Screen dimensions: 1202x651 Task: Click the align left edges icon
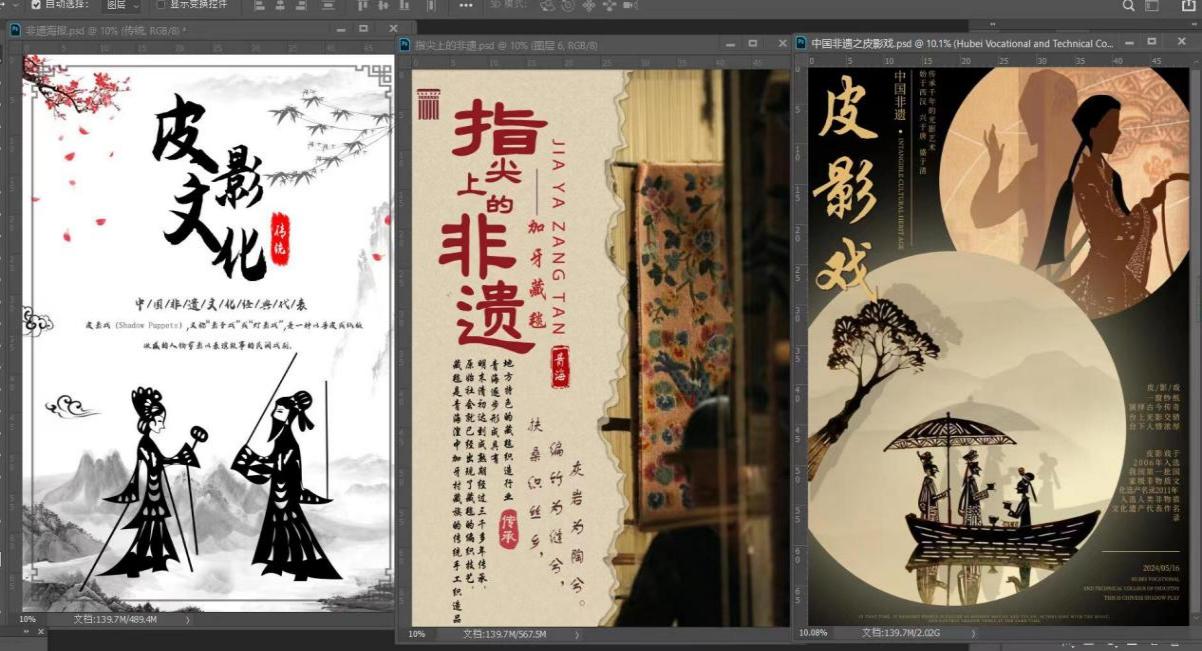pyautogui.click(x=259, y=6)
